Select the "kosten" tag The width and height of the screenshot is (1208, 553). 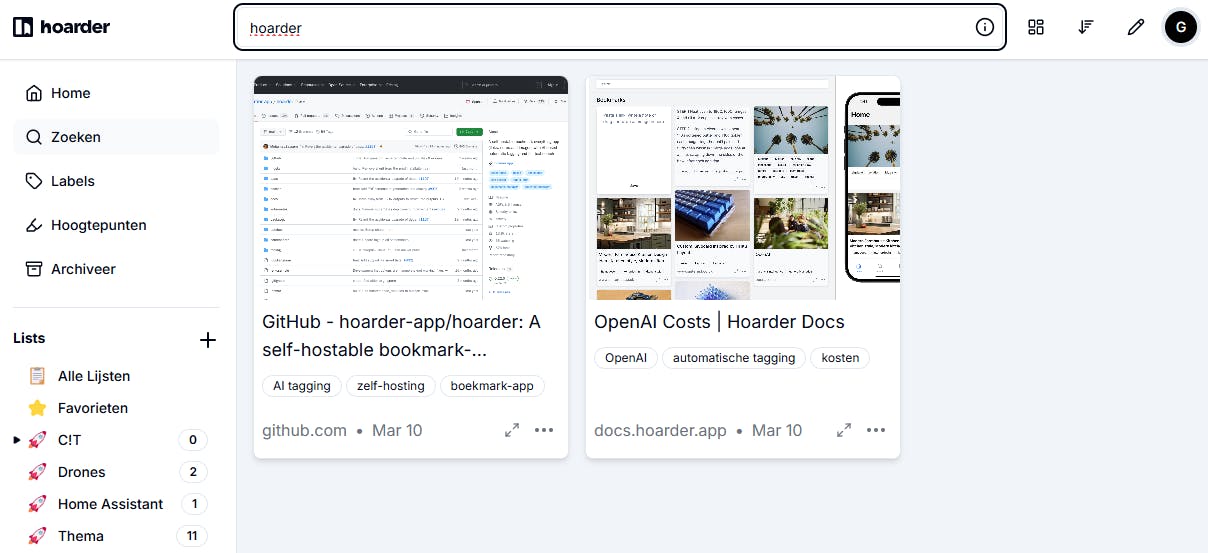tap(840, 358)
